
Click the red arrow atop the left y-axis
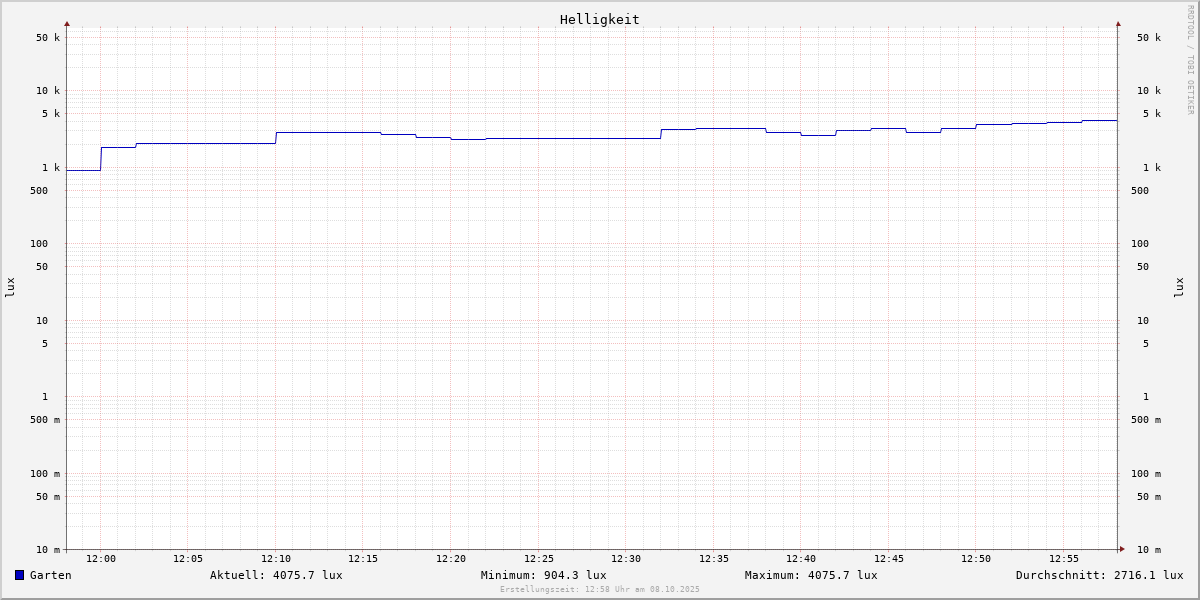click(67, 23)
